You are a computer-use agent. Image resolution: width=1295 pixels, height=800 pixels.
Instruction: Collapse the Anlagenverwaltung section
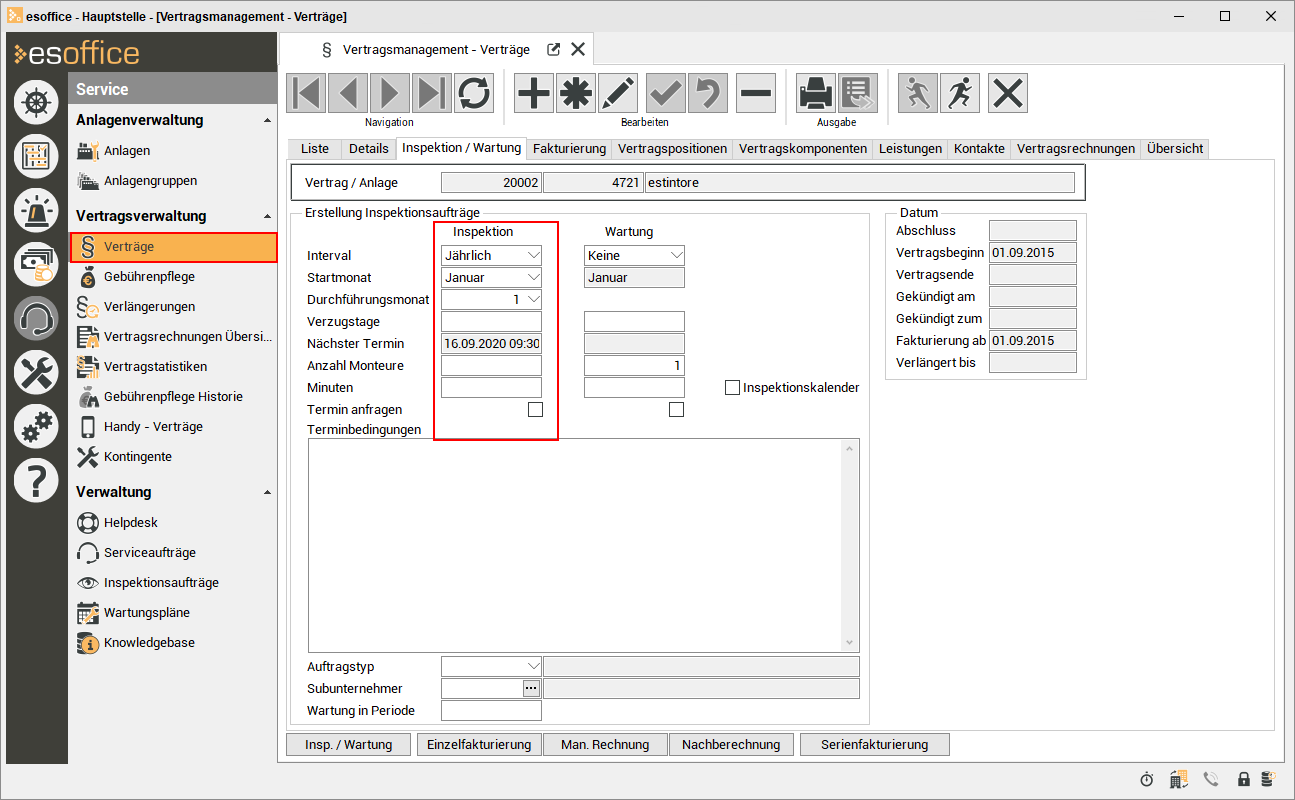coord(266,121)
